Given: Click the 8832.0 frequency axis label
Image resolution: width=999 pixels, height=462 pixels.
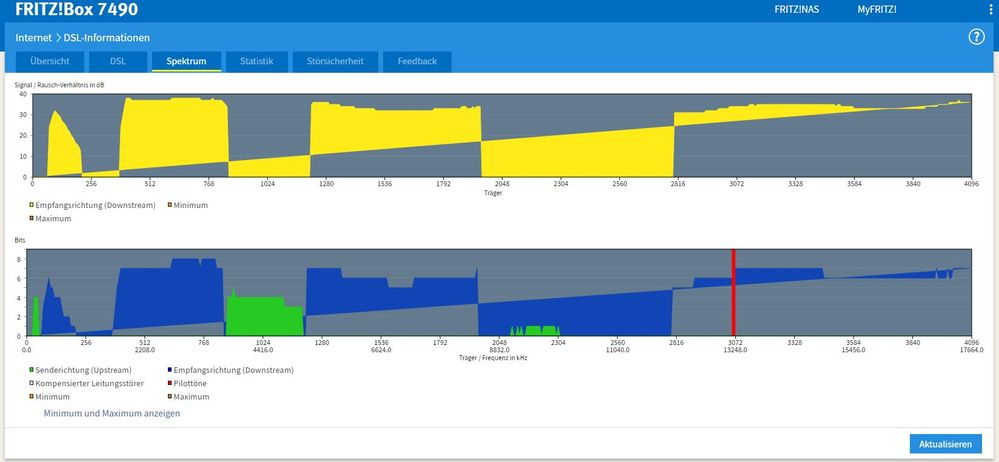Looking at the screenshot, I should click(x=499, y=350).
